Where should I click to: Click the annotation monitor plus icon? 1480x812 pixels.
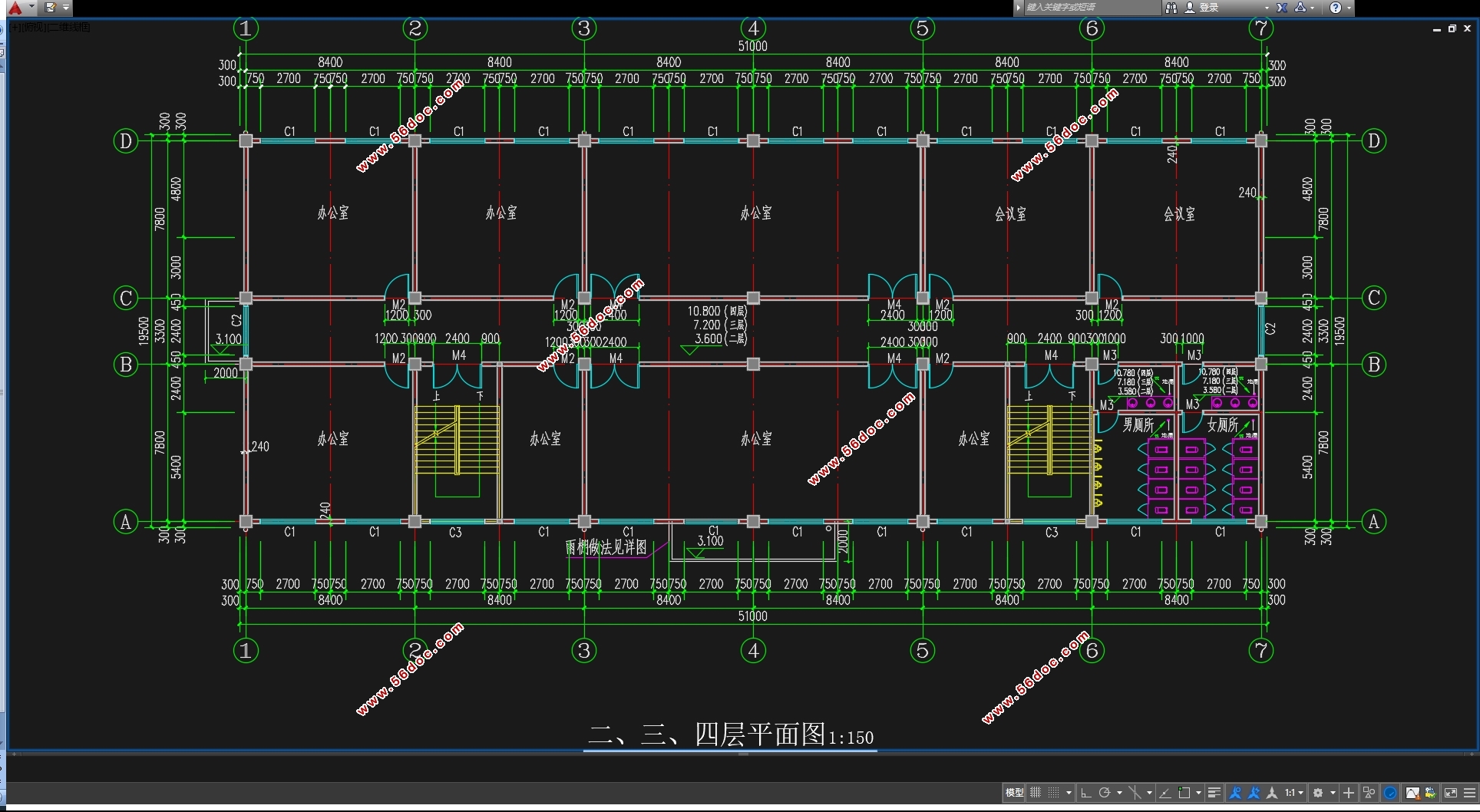[x=1349, y=793]
